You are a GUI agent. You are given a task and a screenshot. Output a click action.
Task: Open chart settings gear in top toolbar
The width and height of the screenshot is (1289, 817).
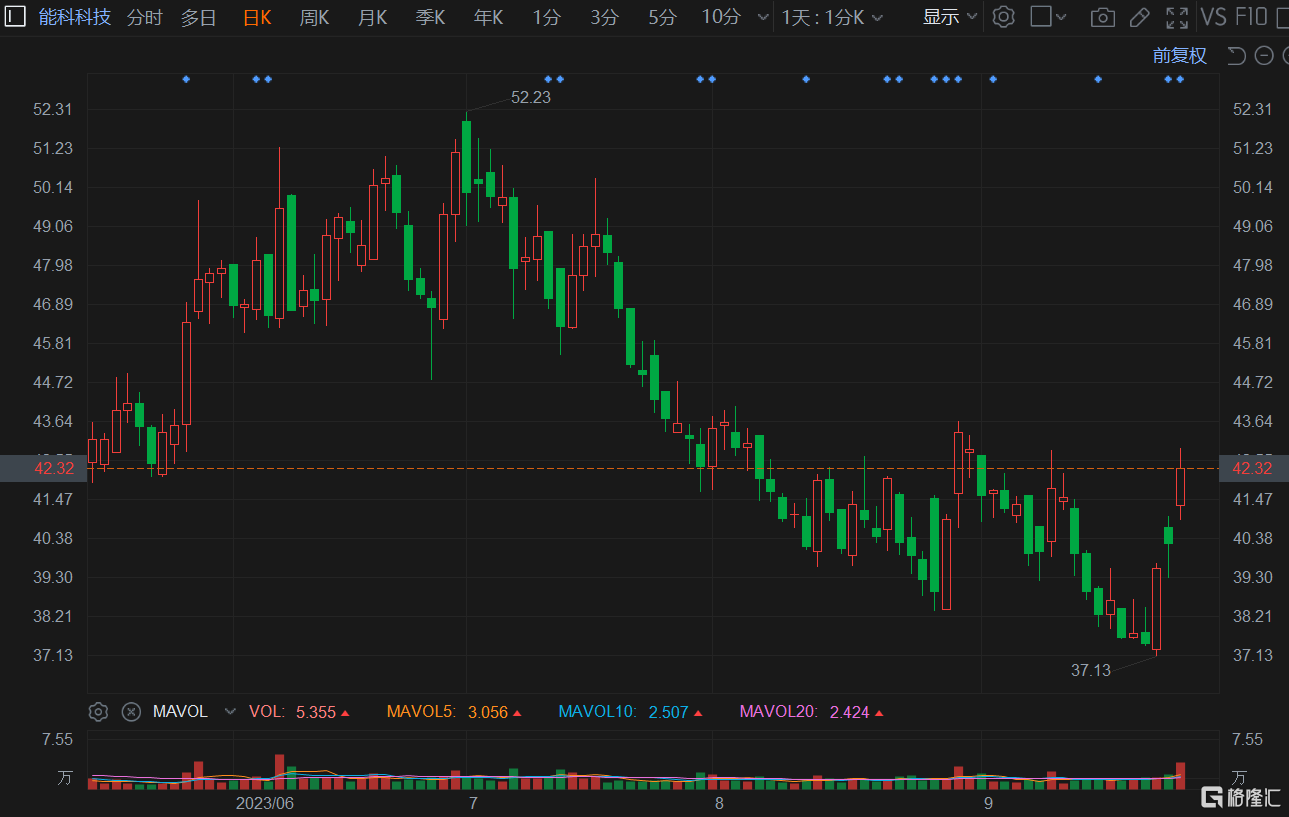click(1004, 17)
